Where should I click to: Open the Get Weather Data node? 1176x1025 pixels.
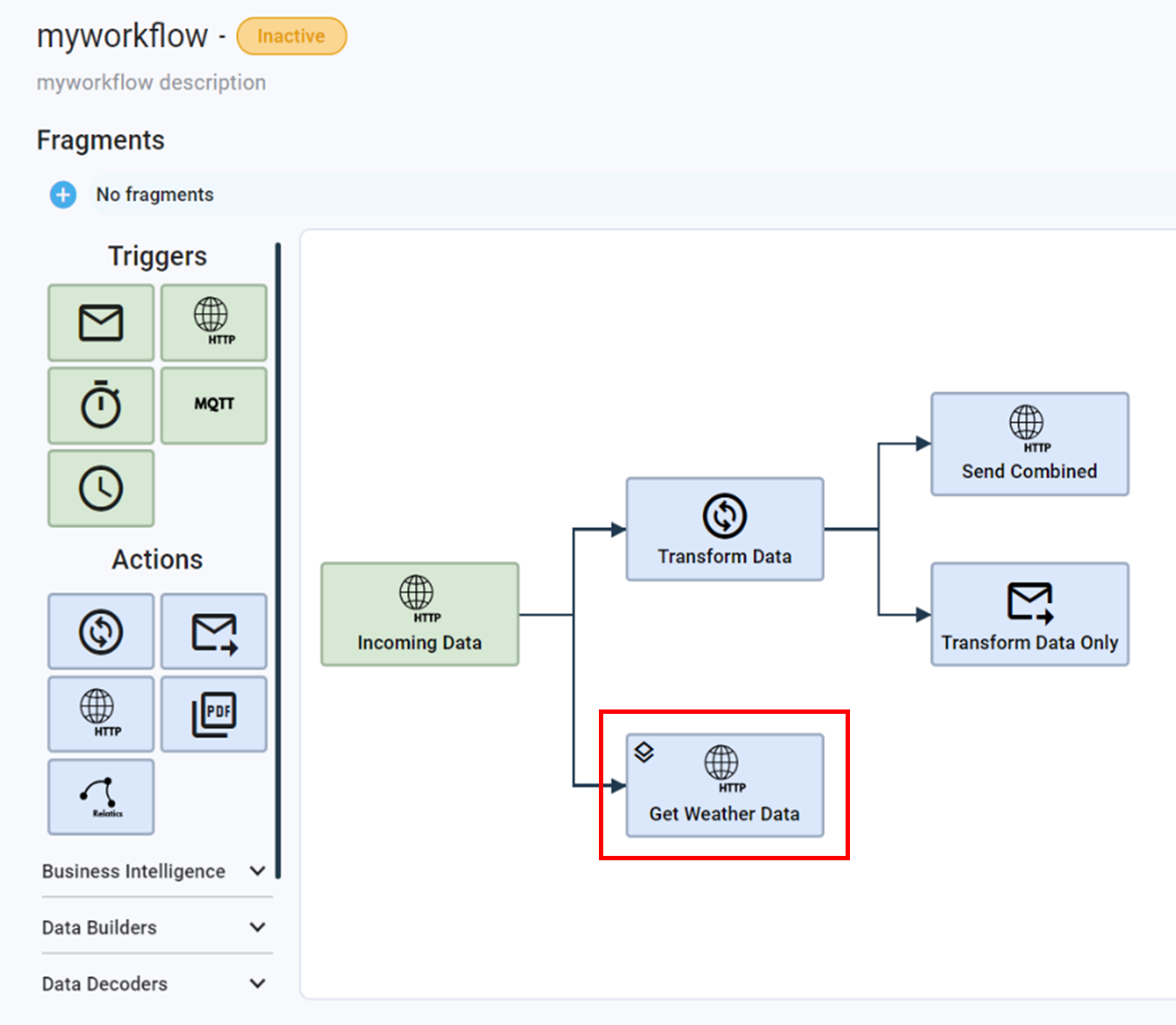(724, 786)
